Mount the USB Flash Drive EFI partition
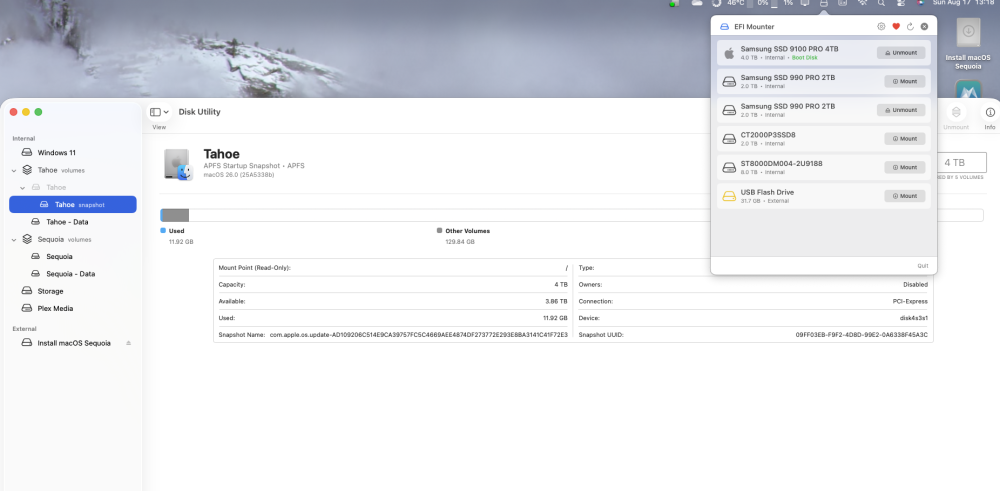Viewport: 1000px width, 491px height. pos(904,196)
